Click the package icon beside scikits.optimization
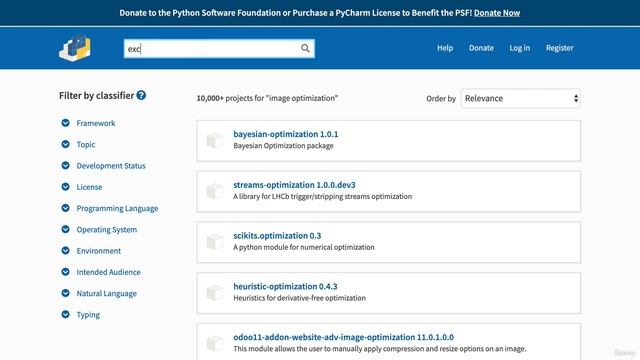The width and height of the screenshot is (640, 360). [x=215, y=242]
